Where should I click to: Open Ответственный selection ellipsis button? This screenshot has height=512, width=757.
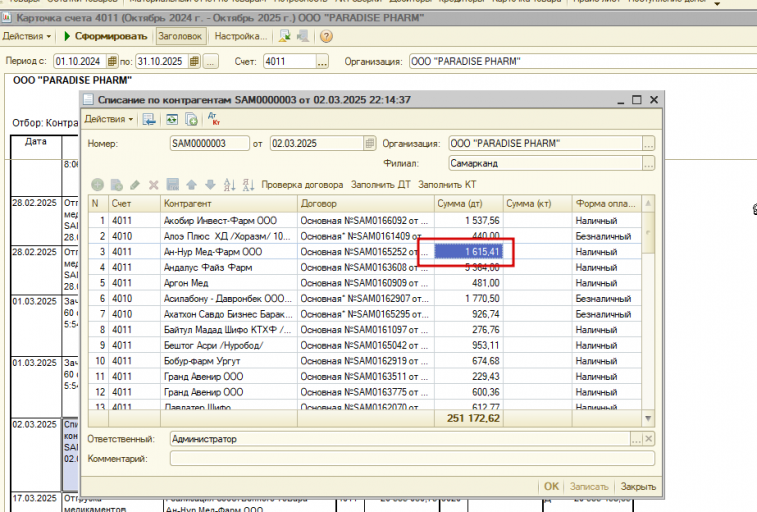pyautogui.click(x=637, y=439)
